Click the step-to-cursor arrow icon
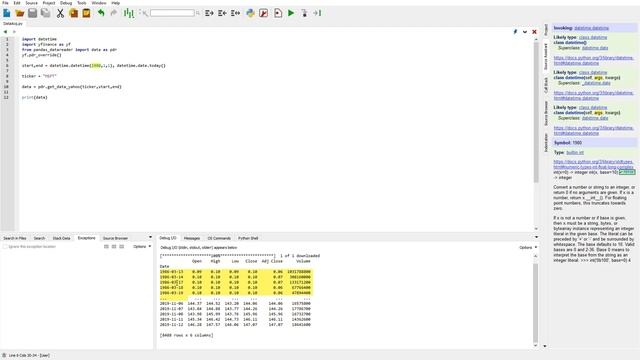Viewport: 640px width, 360px height. [x=317, y=13]
